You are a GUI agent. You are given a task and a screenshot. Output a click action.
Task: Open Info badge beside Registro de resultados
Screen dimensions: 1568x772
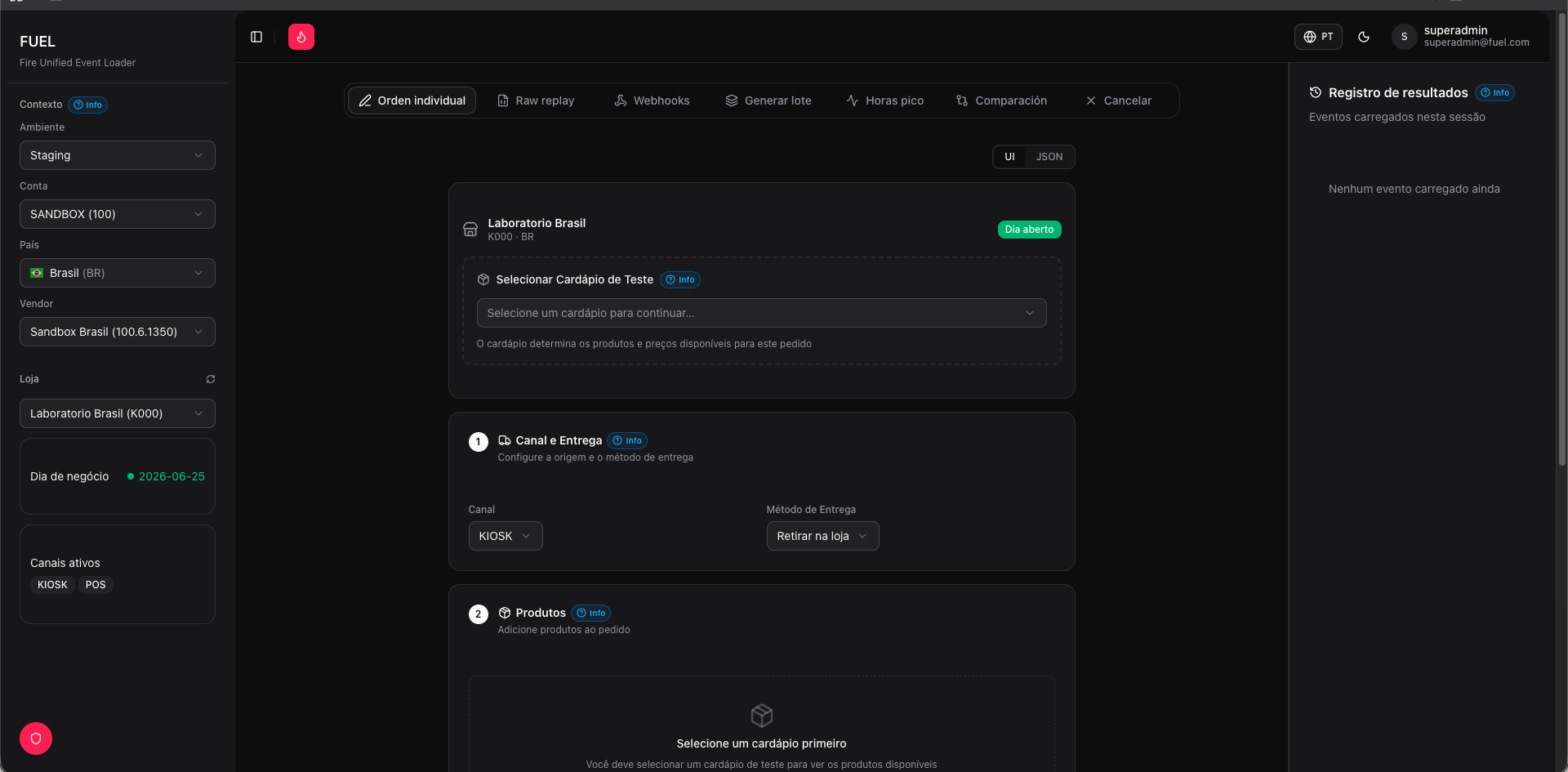pyautogui.click(x=1495, y=92)
